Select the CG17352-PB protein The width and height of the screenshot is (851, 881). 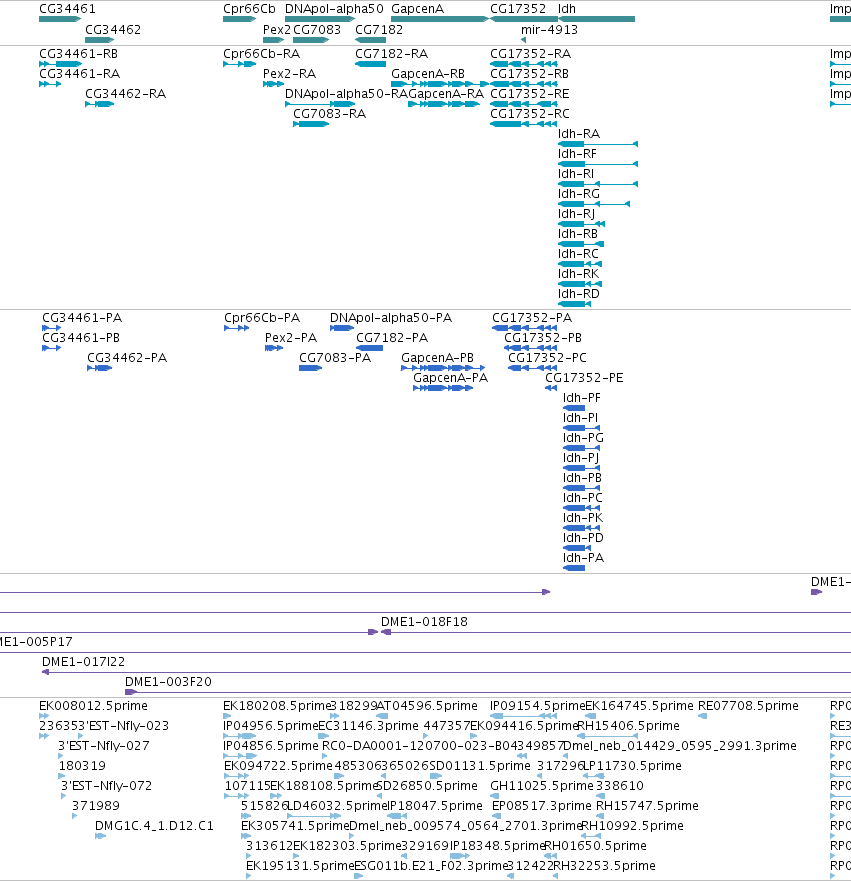click(531, 348)
